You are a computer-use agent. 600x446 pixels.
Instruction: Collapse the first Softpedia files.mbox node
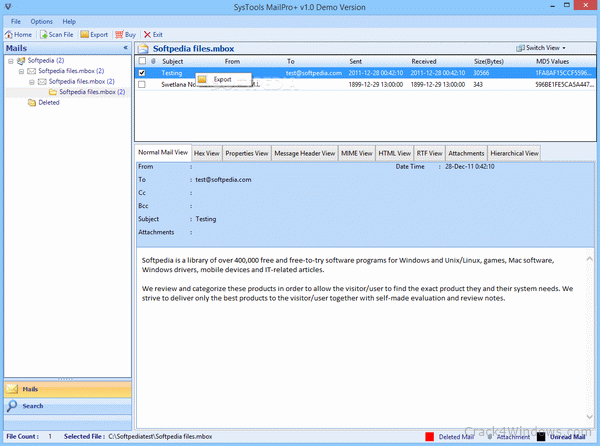[20, 71]
